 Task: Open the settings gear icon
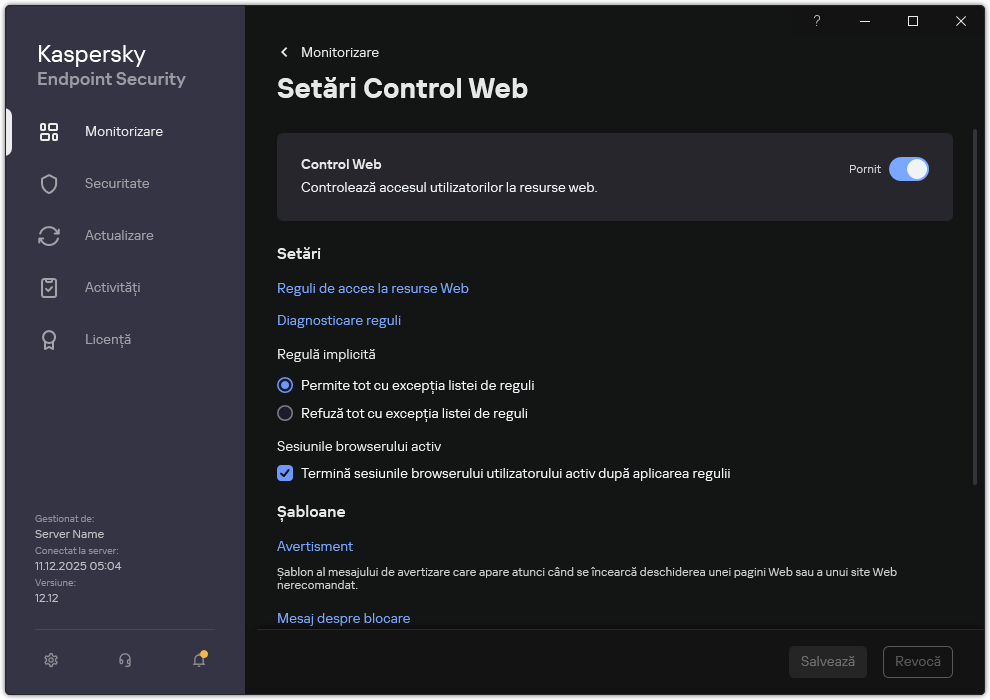pos(50,660)
